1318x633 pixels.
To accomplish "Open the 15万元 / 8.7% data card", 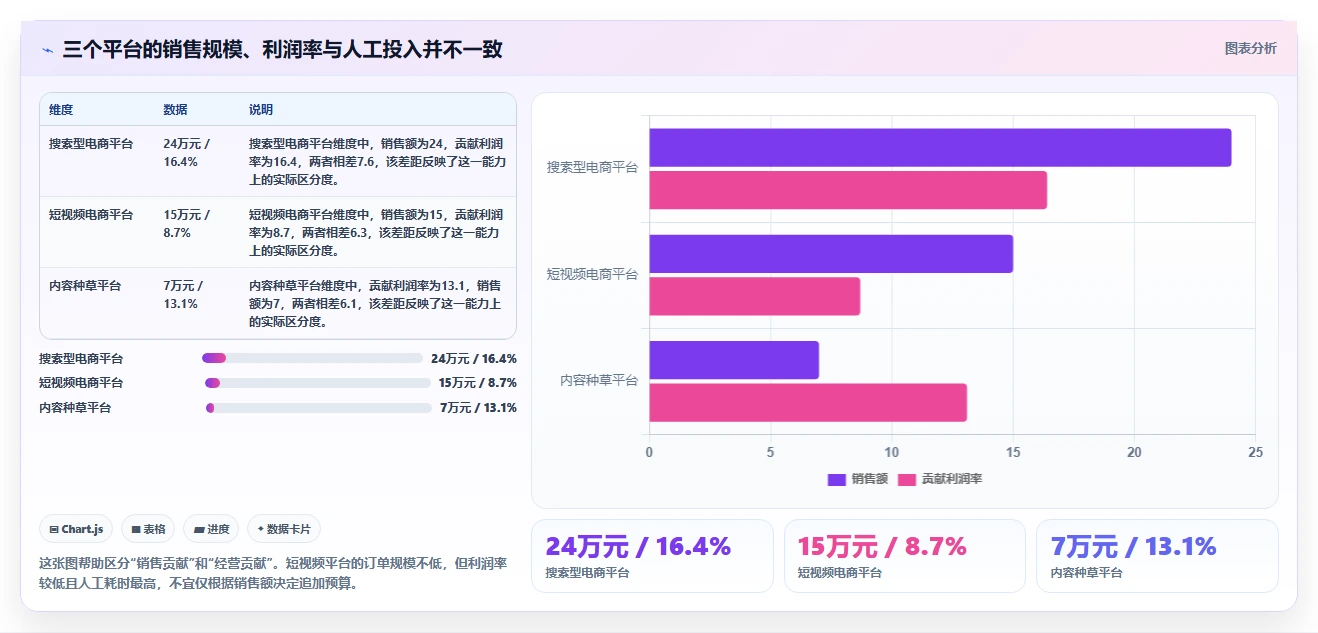I will coord(904,556).
